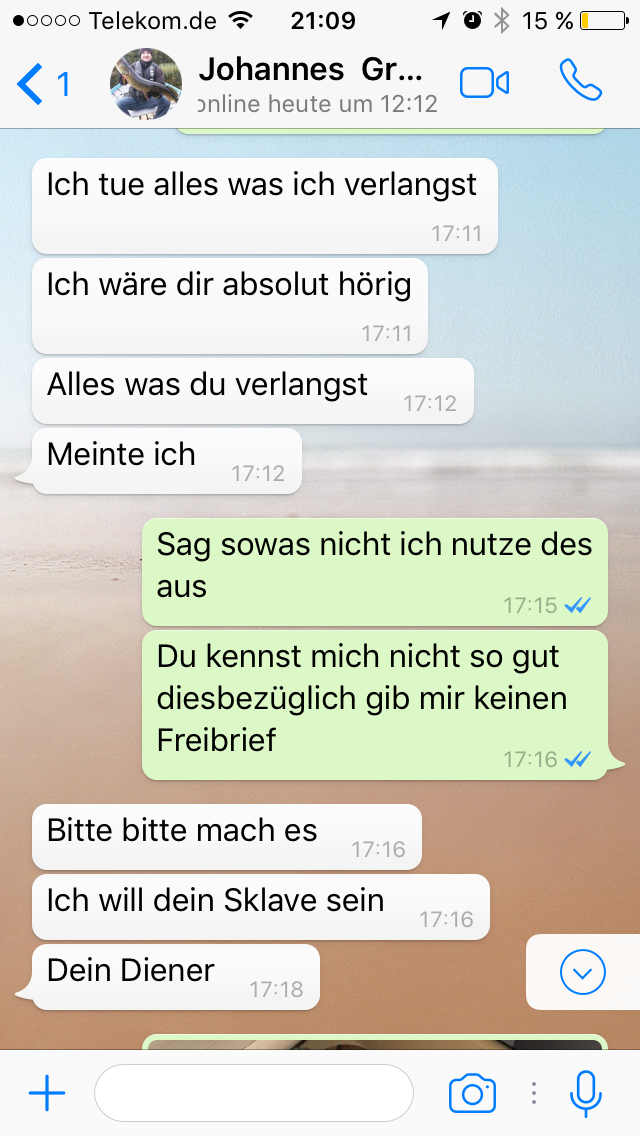Focus the message text input field
This screenshot has width=640, height=1136.
pyautogui.click(x=254, y=1093)
